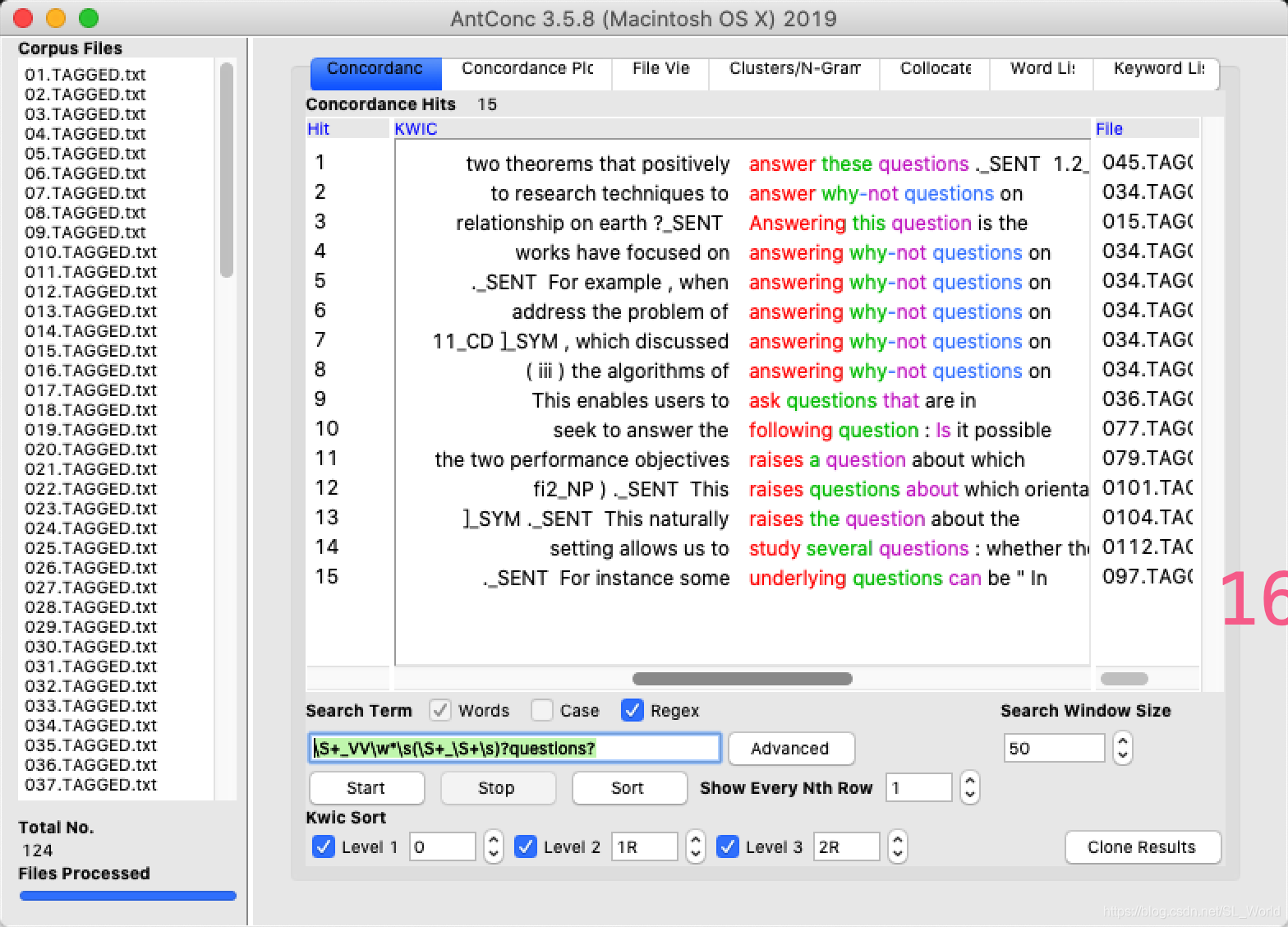Screen dimensions: 1288x927
Task: Select 025.TAGGED.txt in Corpus Files
Action: pyautogui.click(x=90, y=548)
